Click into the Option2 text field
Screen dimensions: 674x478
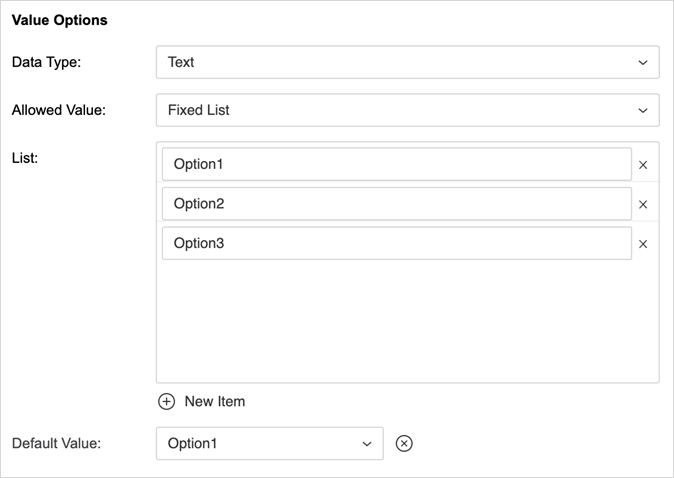(396, 204)
